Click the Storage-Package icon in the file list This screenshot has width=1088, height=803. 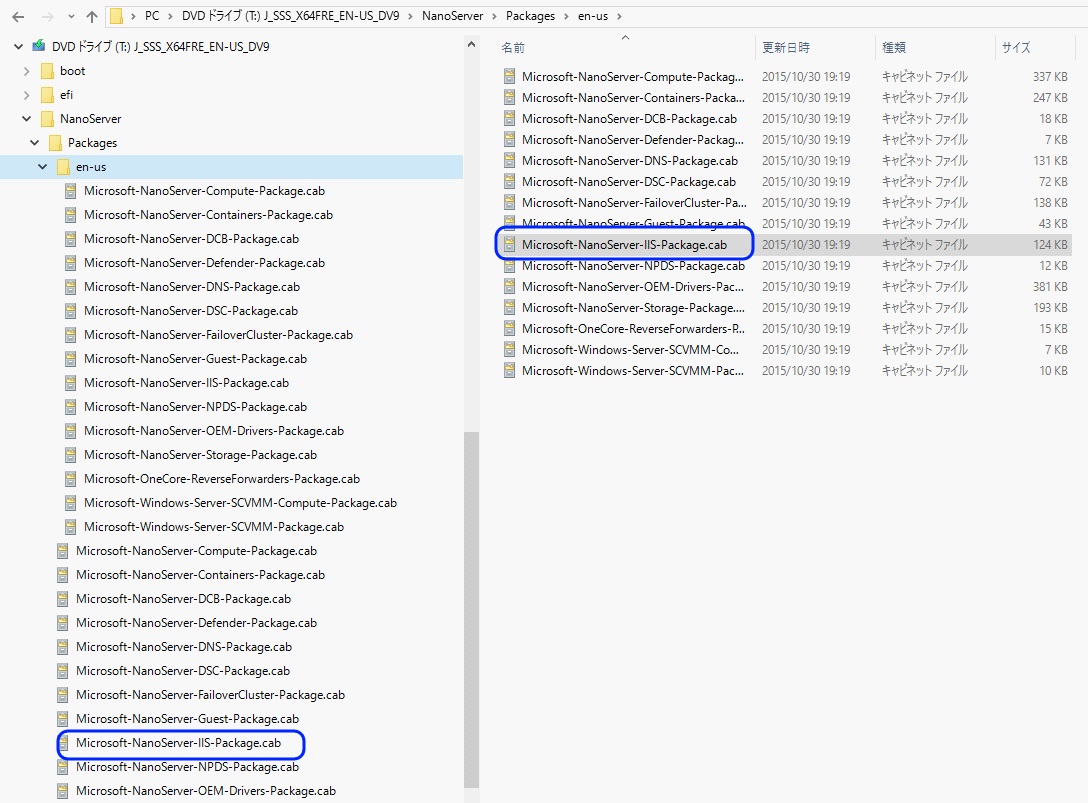509,307
